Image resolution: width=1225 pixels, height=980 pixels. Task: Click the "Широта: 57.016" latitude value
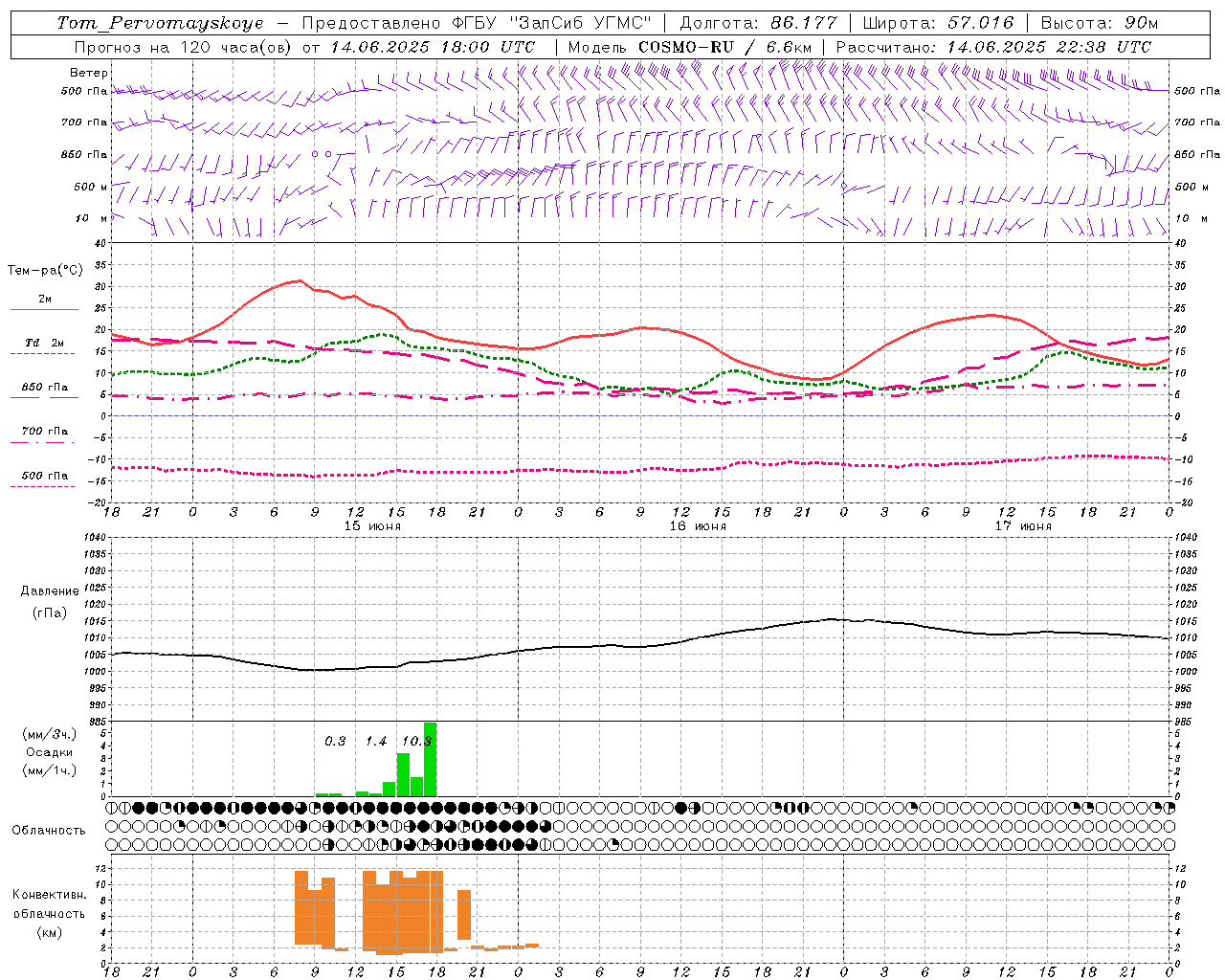click(938, 23)
